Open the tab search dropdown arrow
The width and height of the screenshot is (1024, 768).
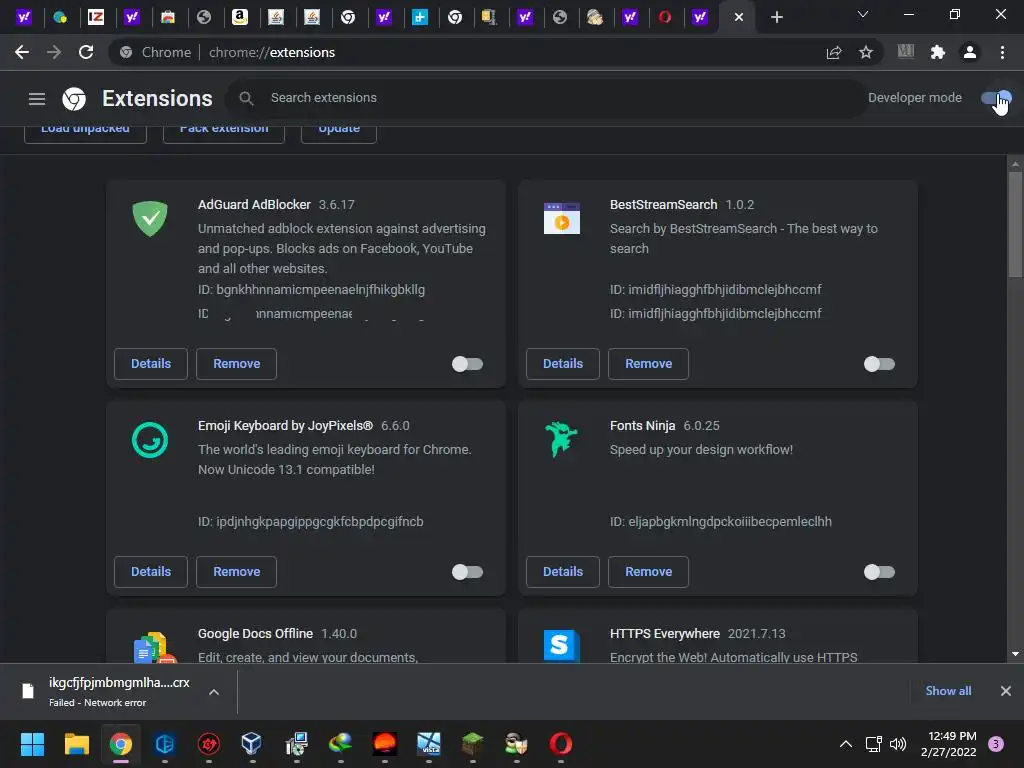tap(863, 14)
